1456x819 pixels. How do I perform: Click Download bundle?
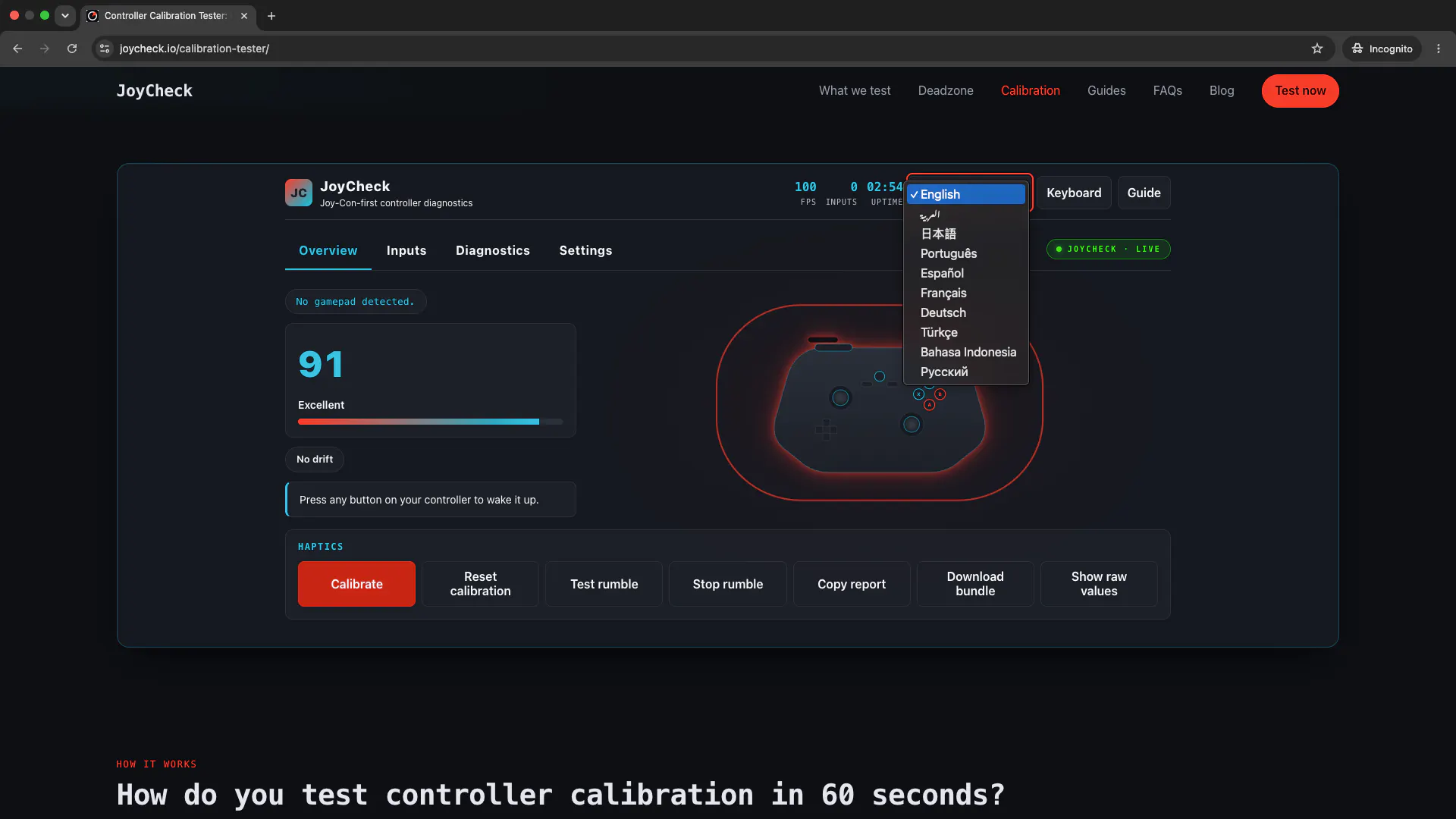click(x=975, y=584)
